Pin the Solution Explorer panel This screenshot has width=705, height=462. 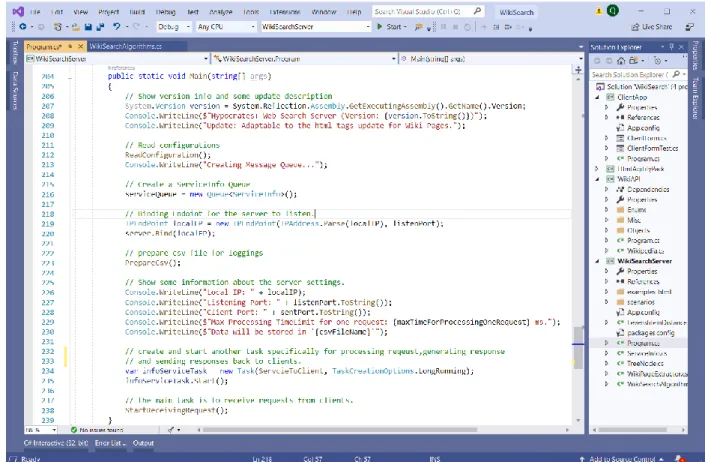(x=671, y=47)
